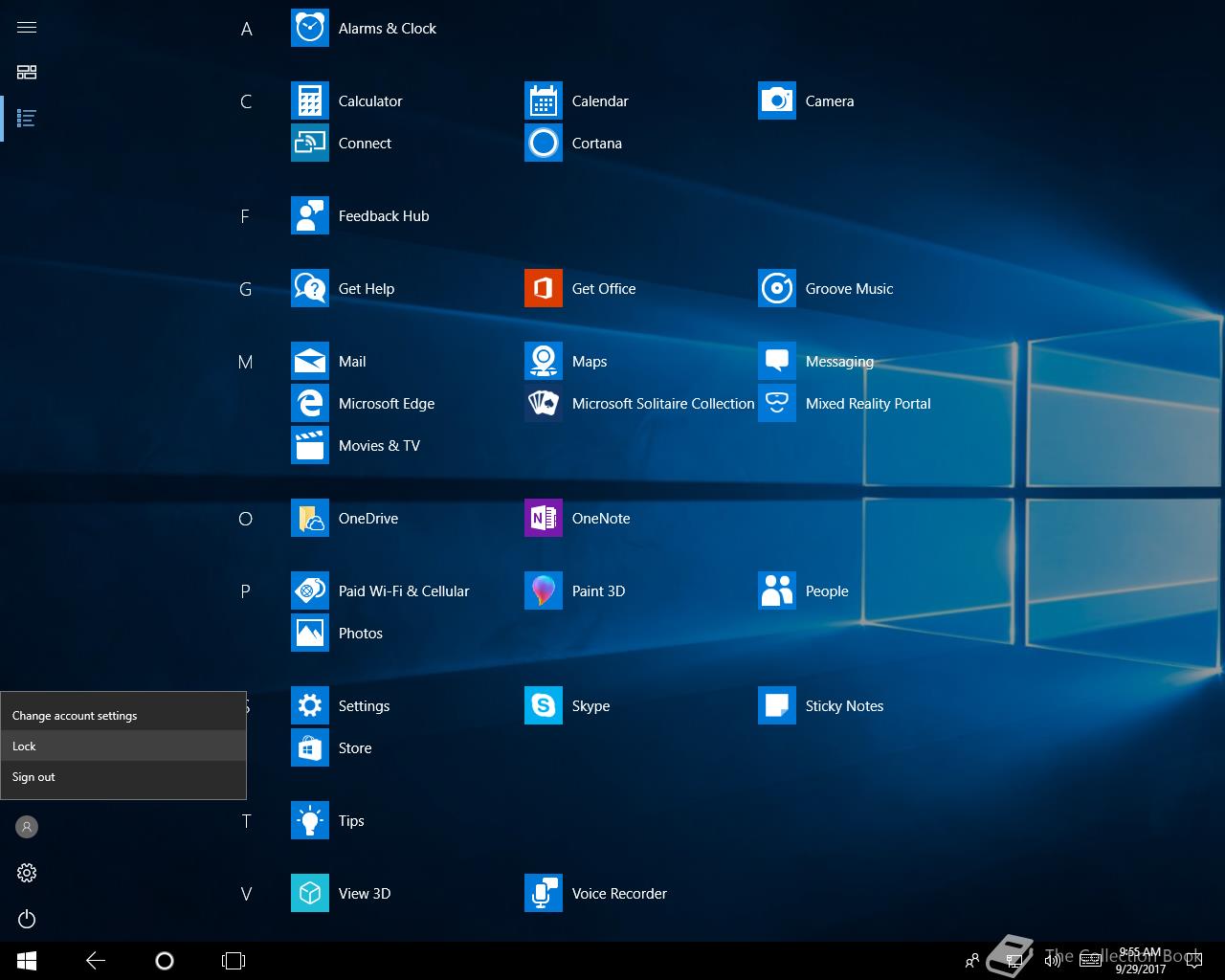Open Settings from the sidebar gear
The image size is (1225, 980).
[27, 873]
